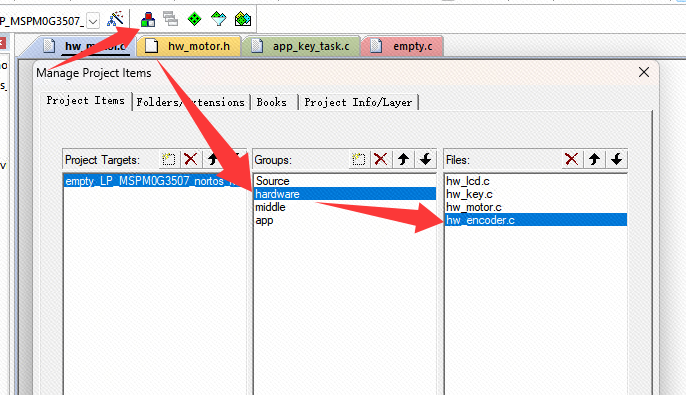This screenshot has height=395, width=686.
Task: Delete the selected Project Target
Action: [x=191, y=159]
